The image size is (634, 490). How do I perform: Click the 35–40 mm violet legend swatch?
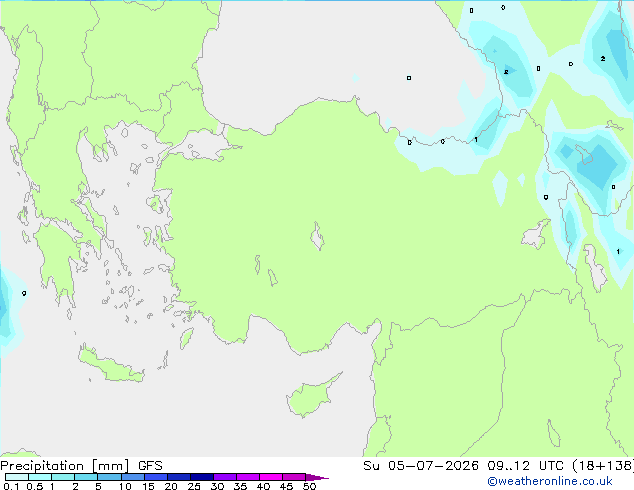tap(248, 477)
